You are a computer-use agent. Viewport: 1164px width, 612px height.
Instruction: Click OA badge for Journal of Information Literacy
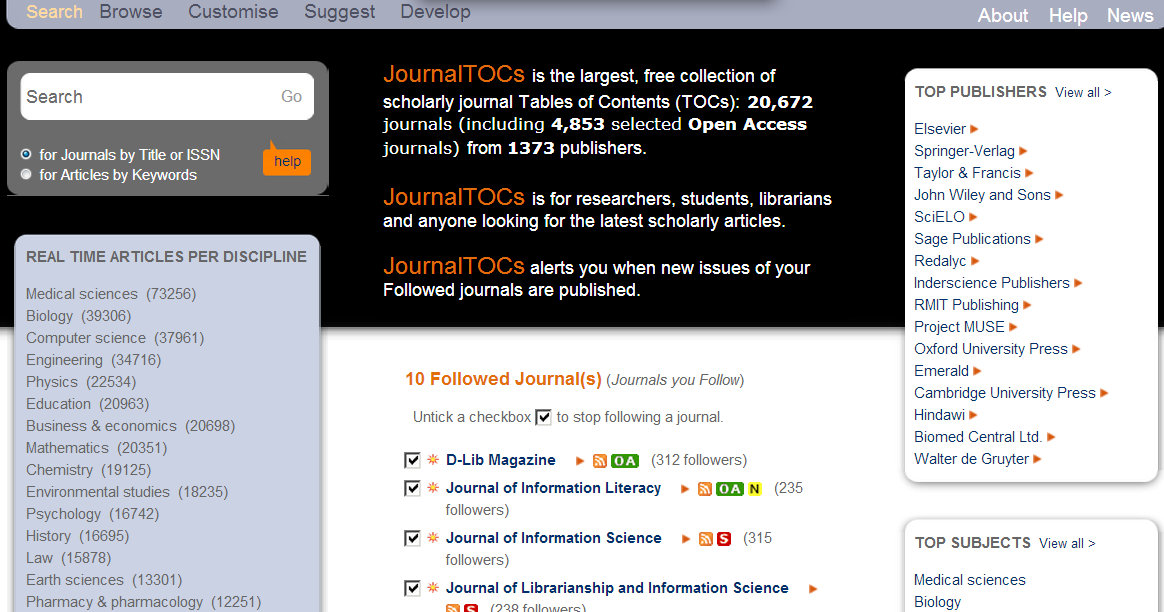pyautogui.click(x=730, y=489)
